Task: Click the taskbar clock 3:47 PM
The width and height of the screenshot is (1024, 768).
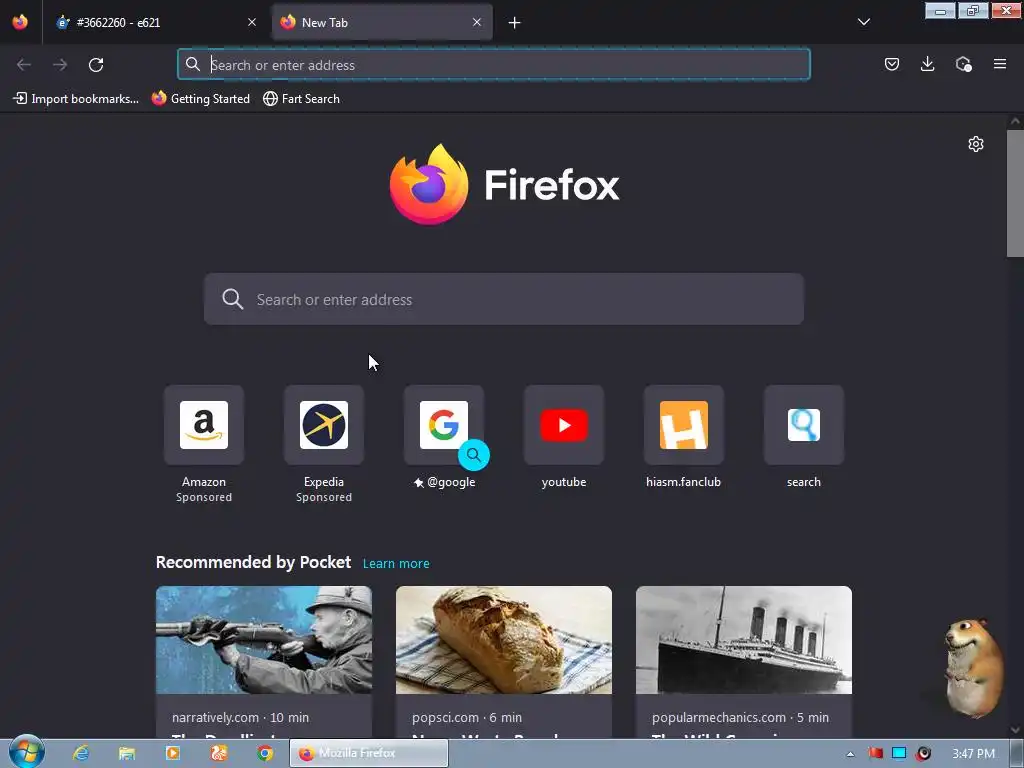Action: [x=973, y=754]
